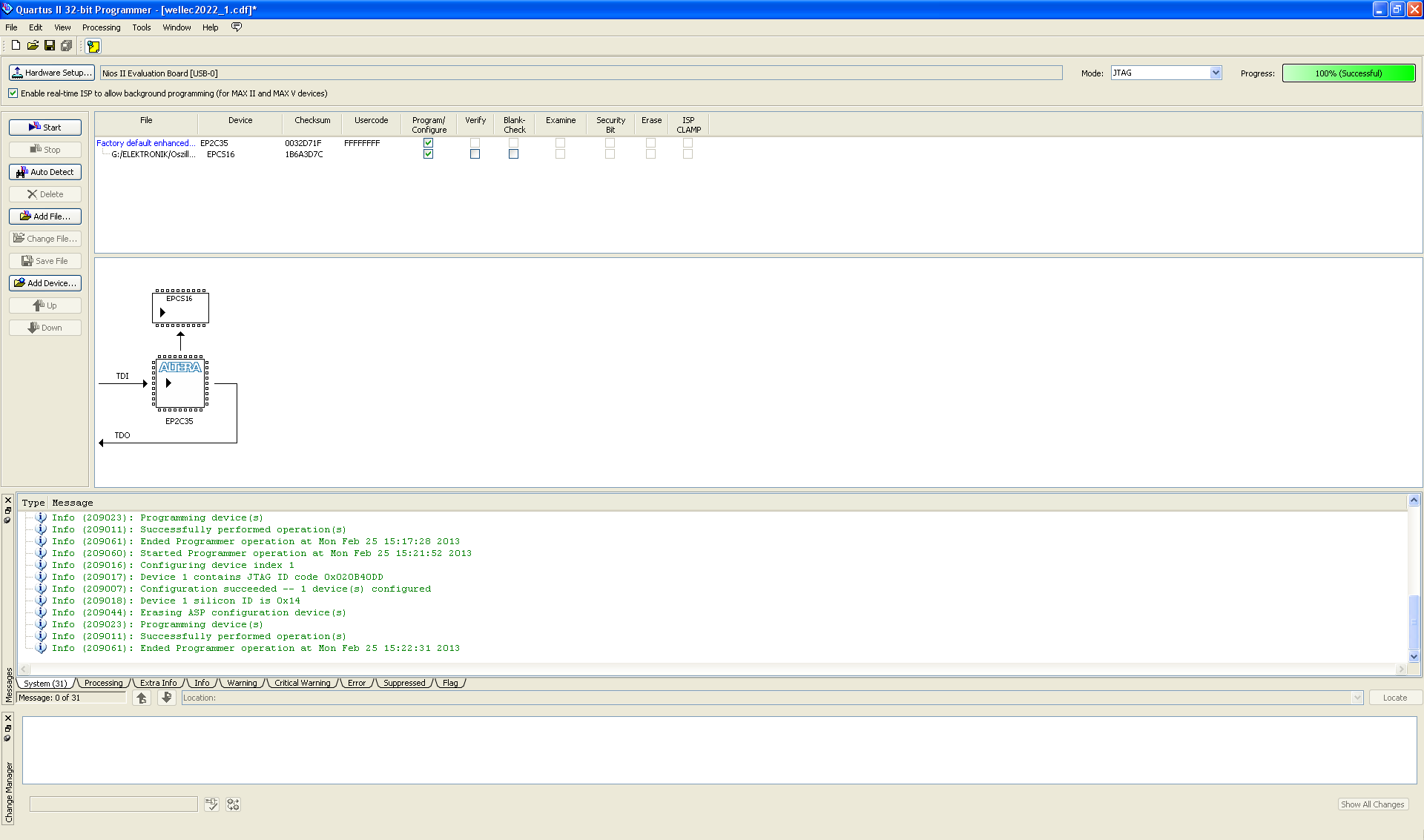Click the messages vertical scrollbar thumb
Viewport: 1424px width, 840px height.
1414,621
